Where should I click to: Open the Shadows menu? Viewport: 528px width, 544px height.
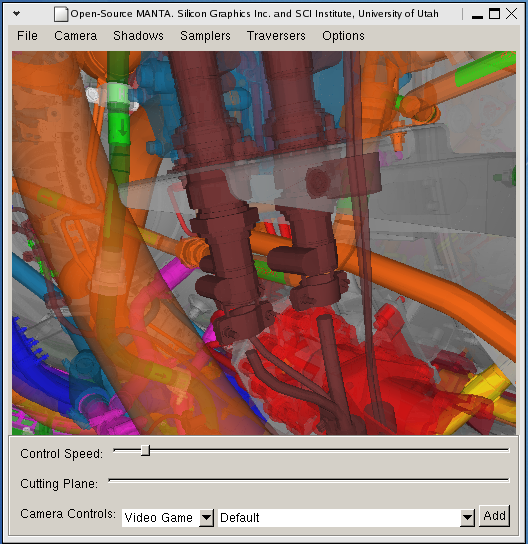pyautogui.click(x=138, y=36)
